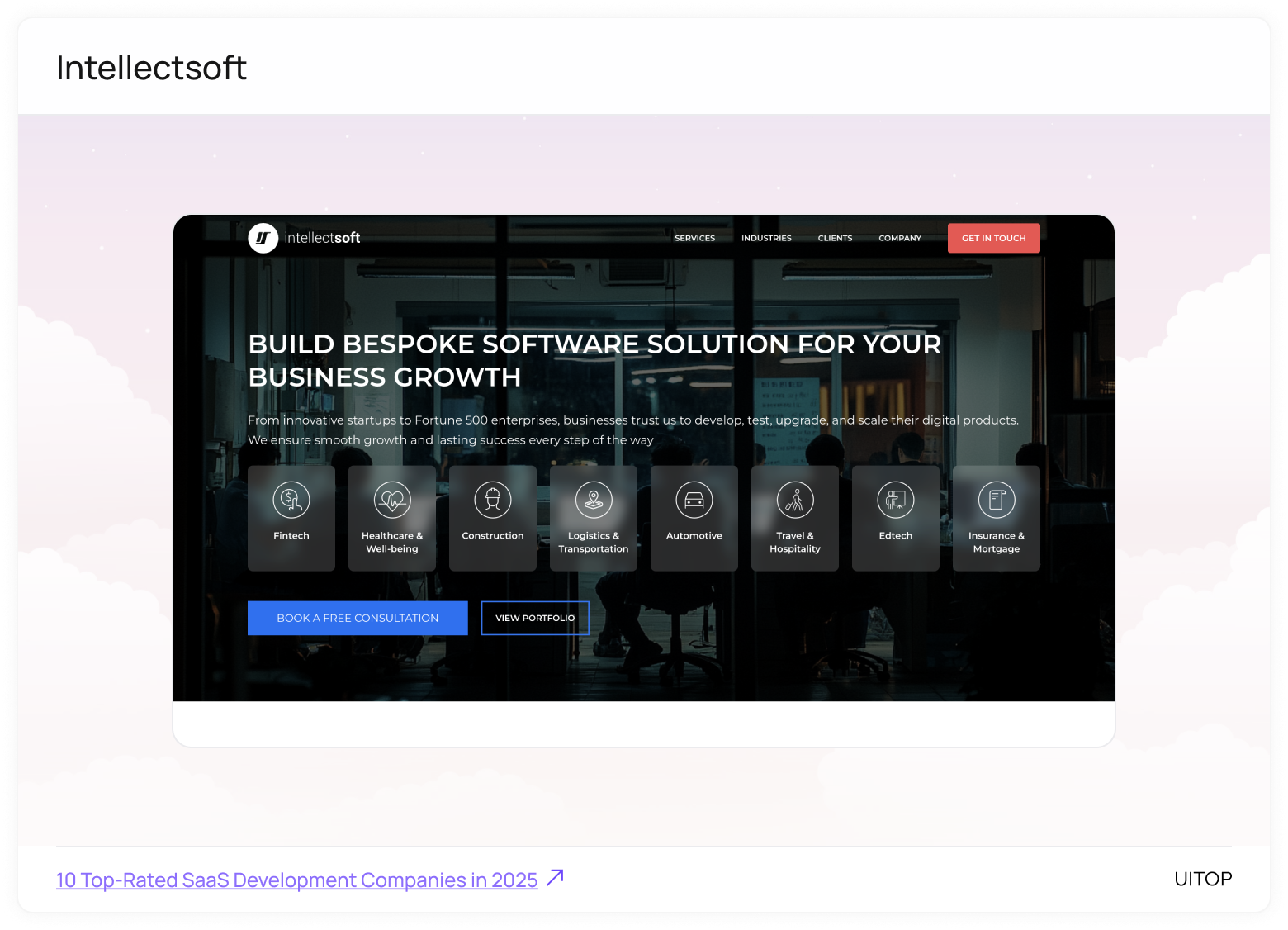Click the UITOP source label
The image size is (1288, 930).
click(x=1203, y=879)
